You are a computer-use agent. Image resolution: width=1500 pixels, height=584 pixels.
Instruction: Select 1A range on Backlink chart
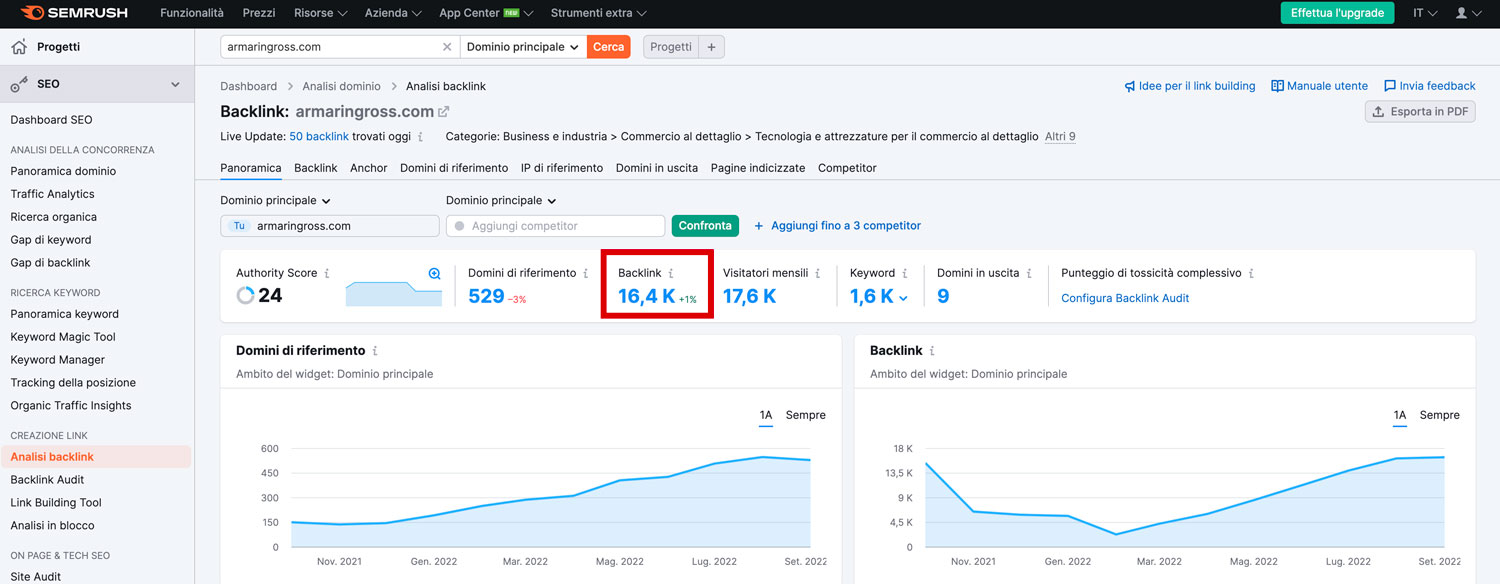tap(1400, 415)
